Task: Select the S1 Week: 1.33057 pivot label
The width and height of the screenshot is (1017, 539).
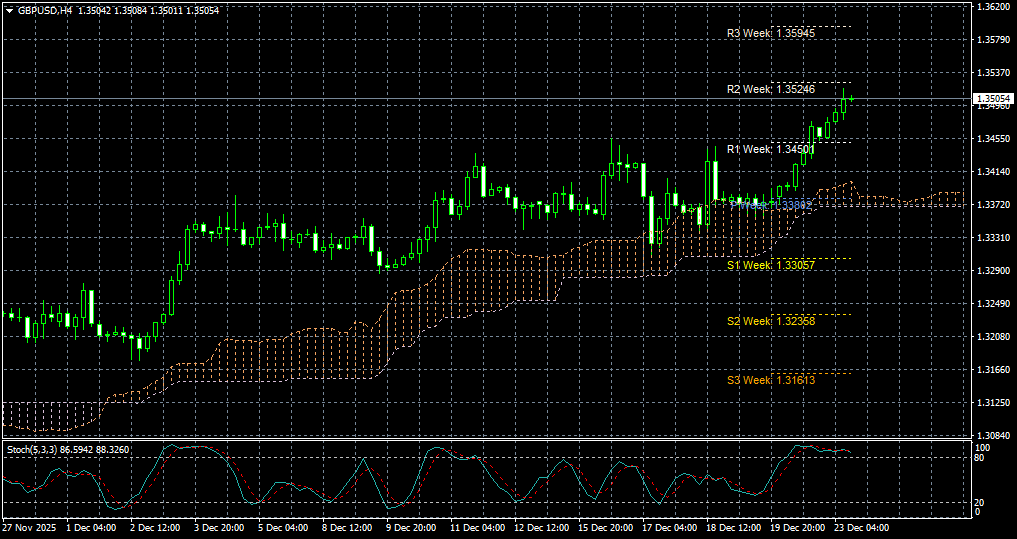Action: pyautogui.click(x=771, y=265)
